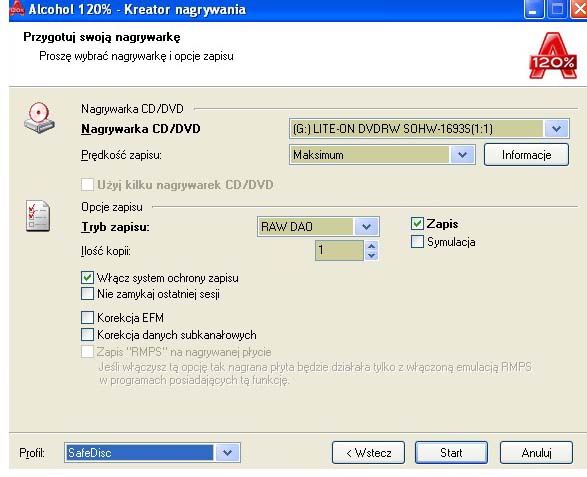The image size is (587, 477).
Task: Go back with the Wstecz button
Action: coord(368,453)
